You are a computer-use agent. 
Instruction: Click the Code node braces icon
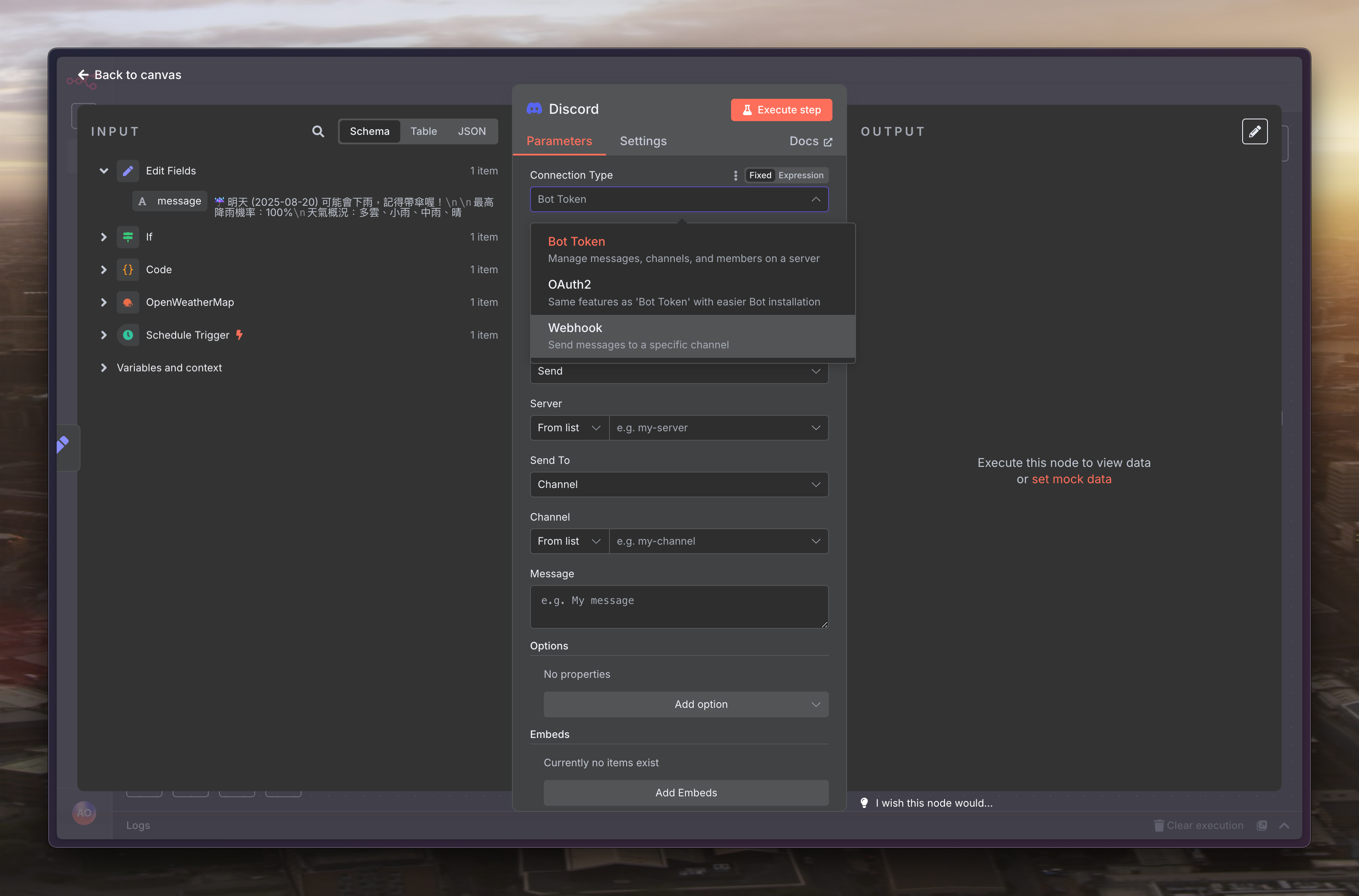pos(128,270)
